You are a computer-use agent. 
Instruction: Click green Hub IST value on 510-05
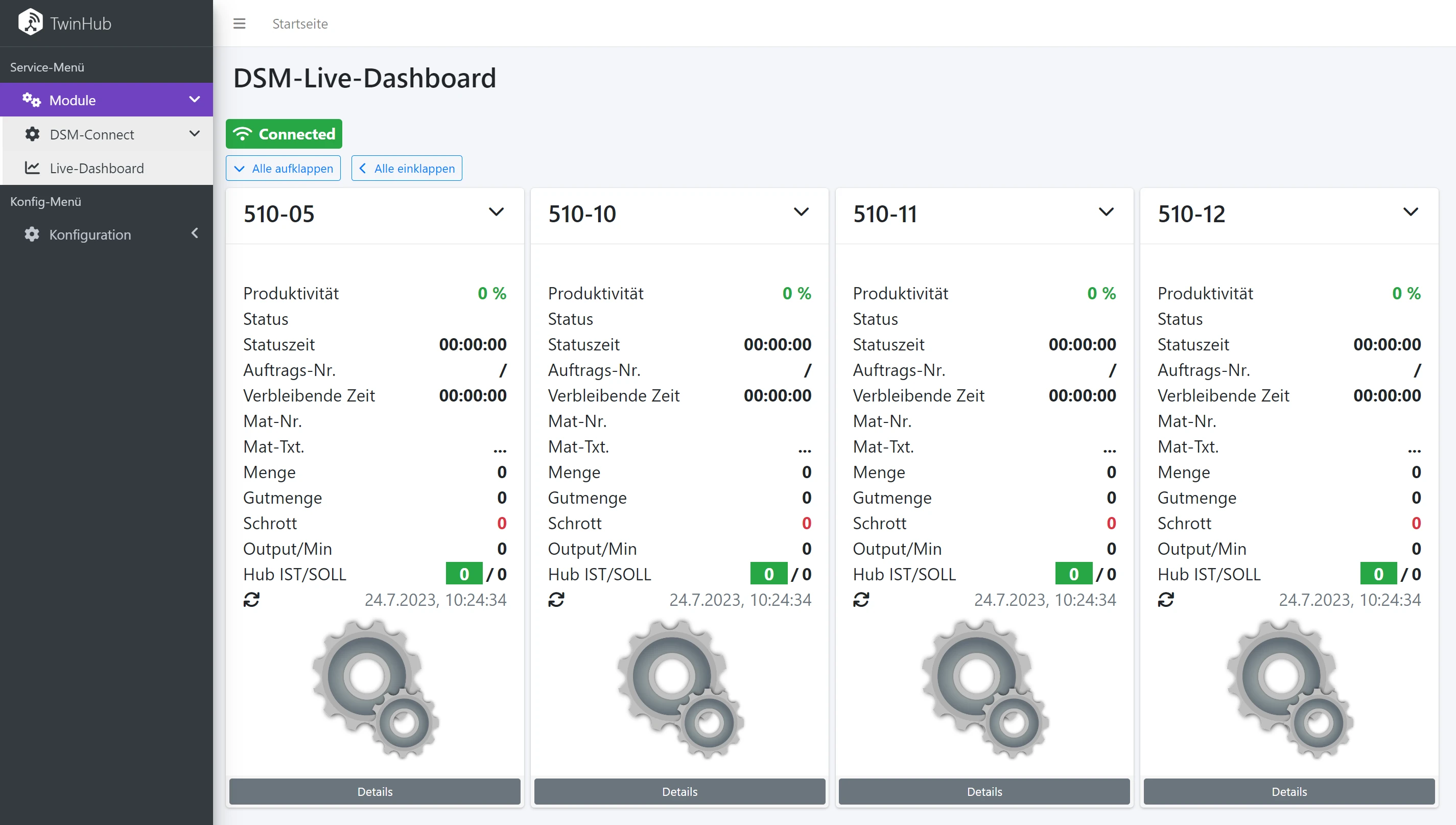(464, 574)
